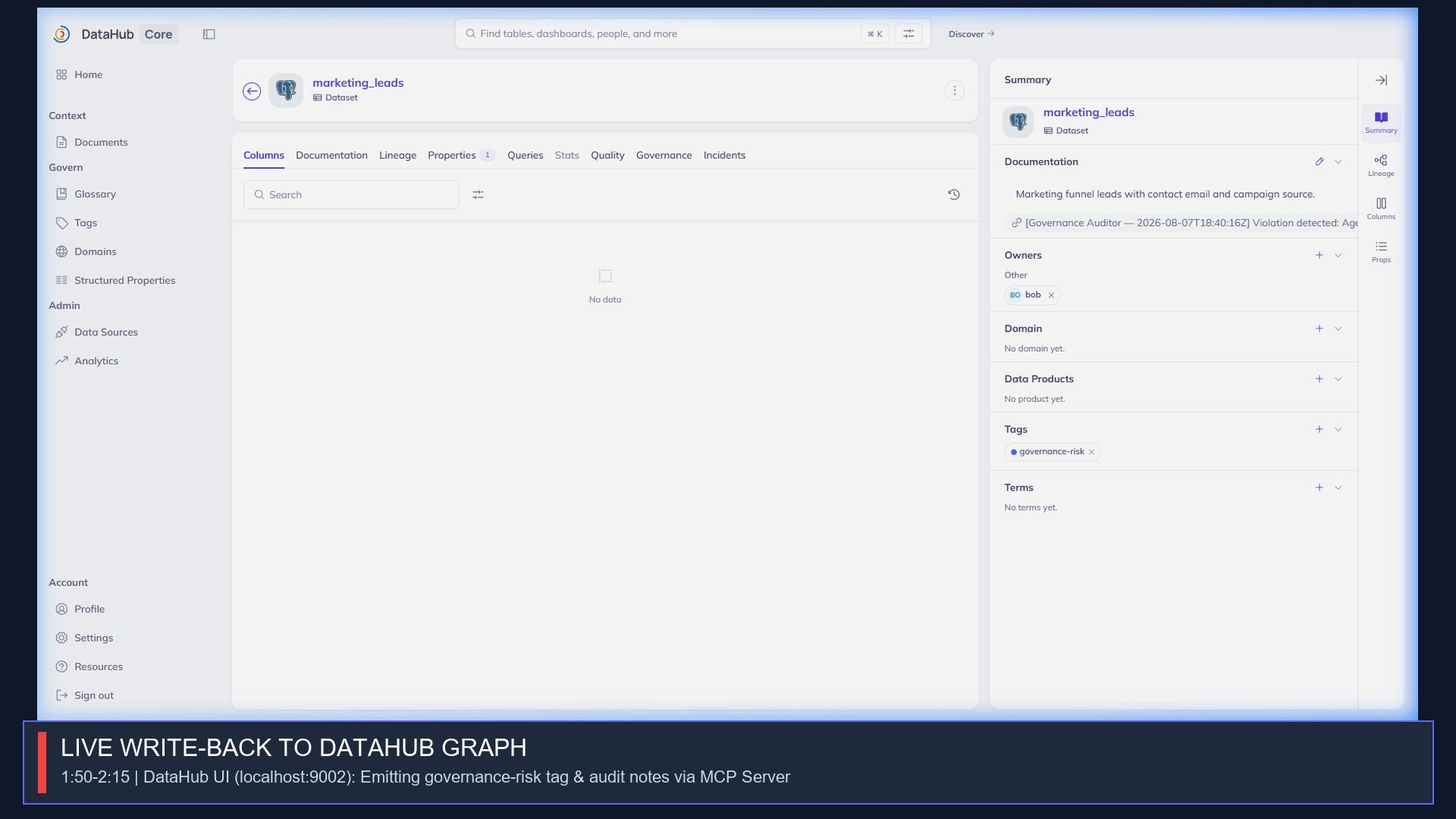Open the three-dot menu for marketing_leads
This screenshot has height=819, width=1456.
click(x=955, y=90)
